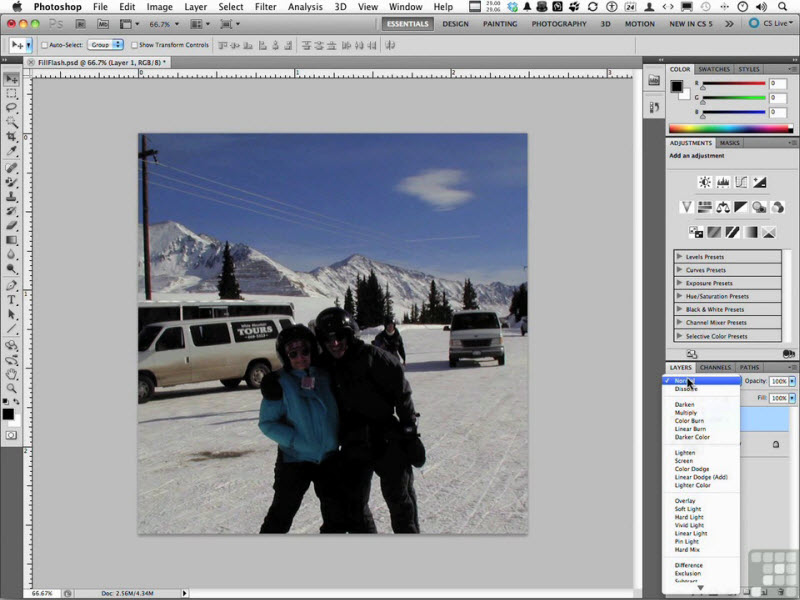Image resolution: width=800 pixels, height=600 pixels.
Task: Open Spotlight search in menu bar
Action: click(783, 7)
